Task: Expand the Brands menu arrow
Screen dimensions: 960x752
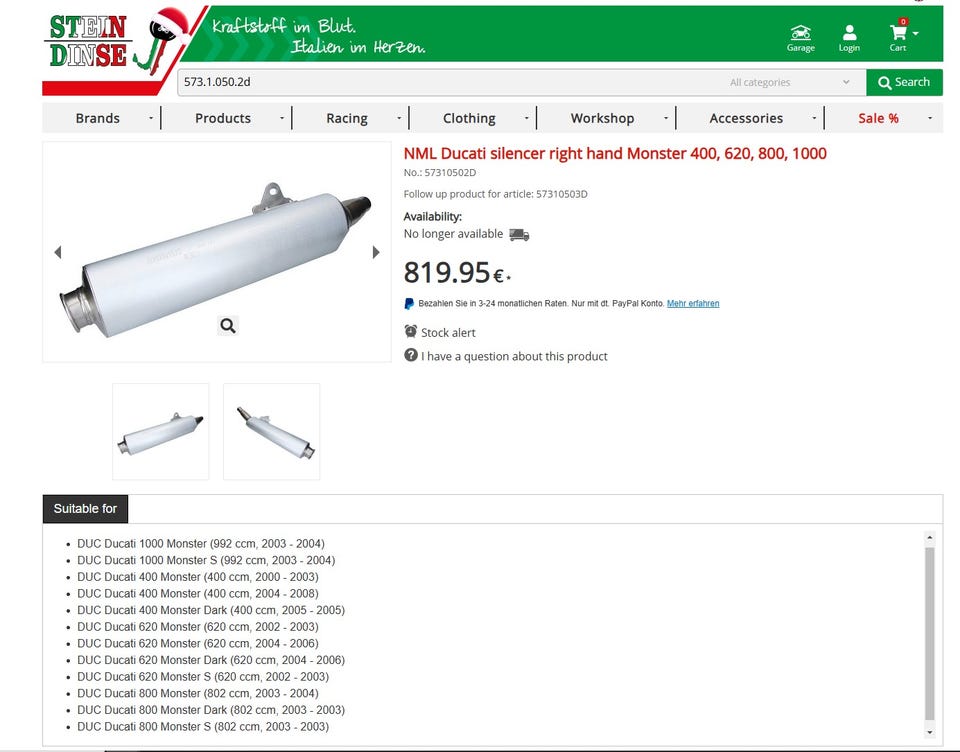Action: (x=151, y=118)
